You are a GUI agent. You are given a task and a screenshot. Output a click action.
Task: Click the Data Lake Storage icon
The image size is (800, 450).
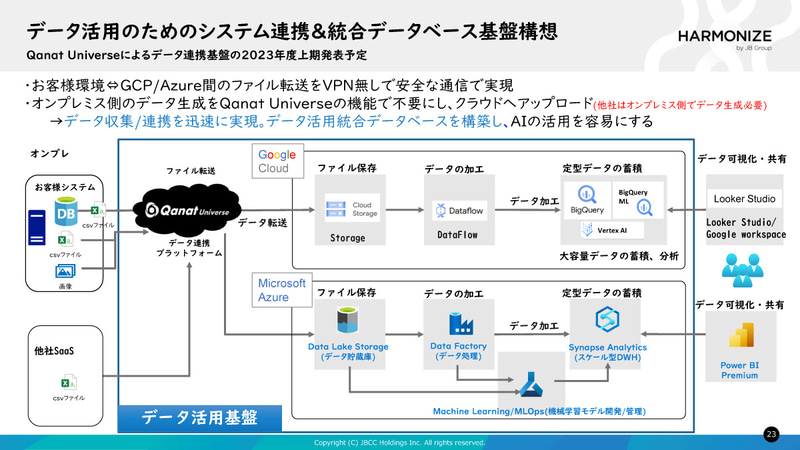(x=347, y=320)
